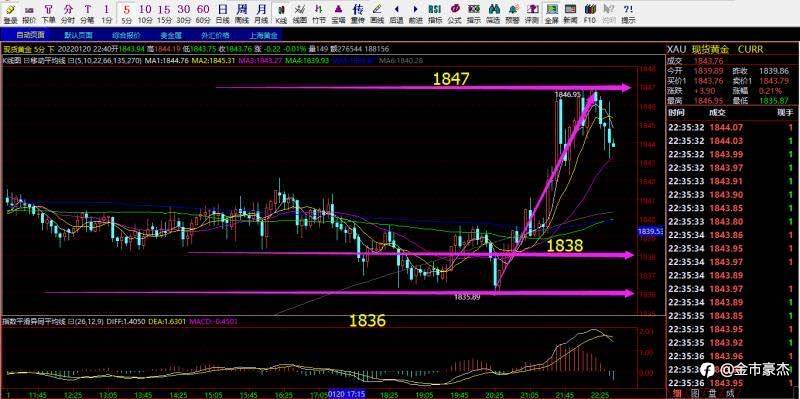This screenshot has height=399, width=800.
Task: Open the 外汇价格 forex prices tab
Action: click(x=215, y=35)
